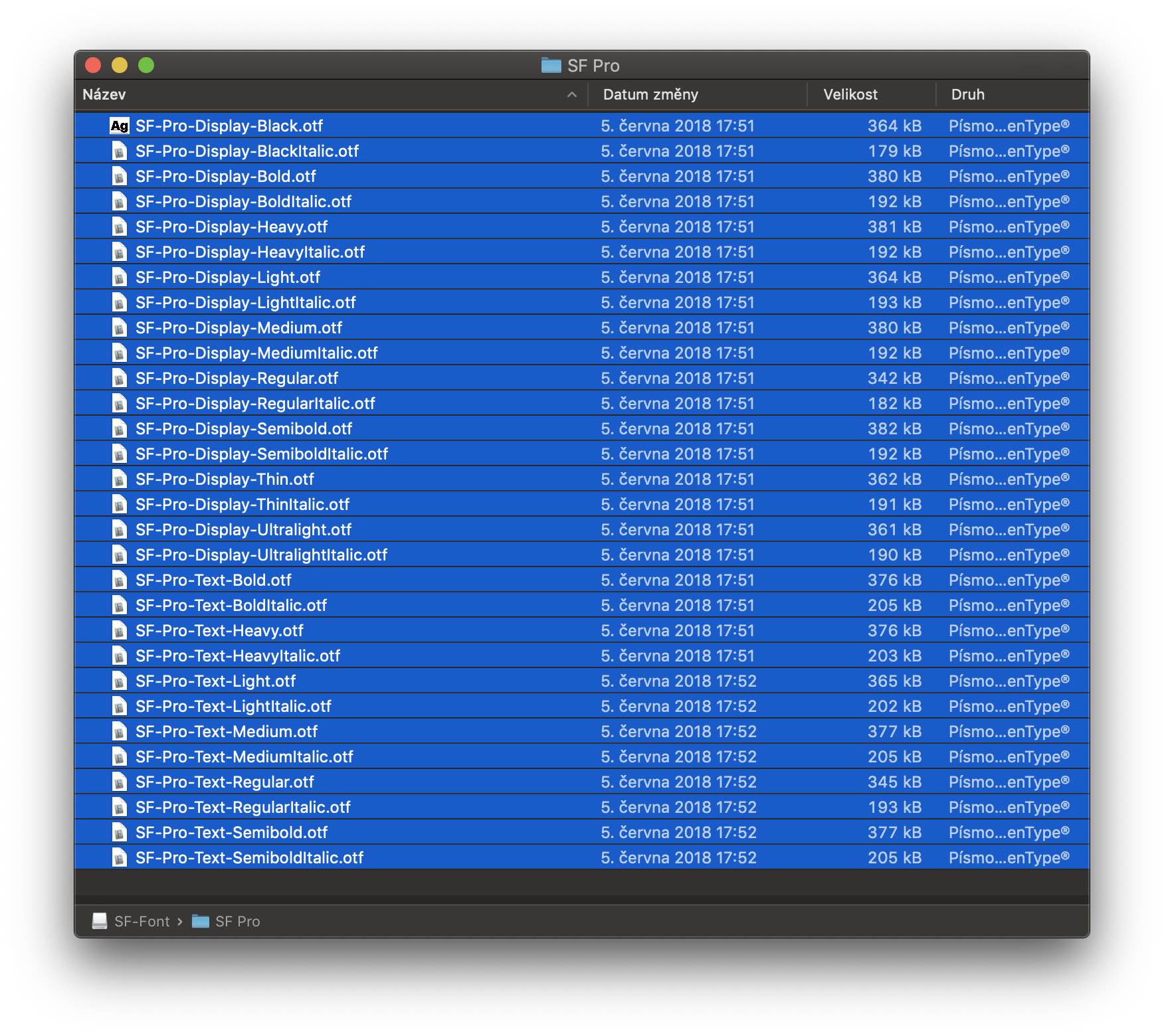This screenshot has height=1036, width=1164.
Task: Select SF-Pro-Text-SemiboldItalic.otf file name
Action: pyautogui.click(x=250, y=857)
